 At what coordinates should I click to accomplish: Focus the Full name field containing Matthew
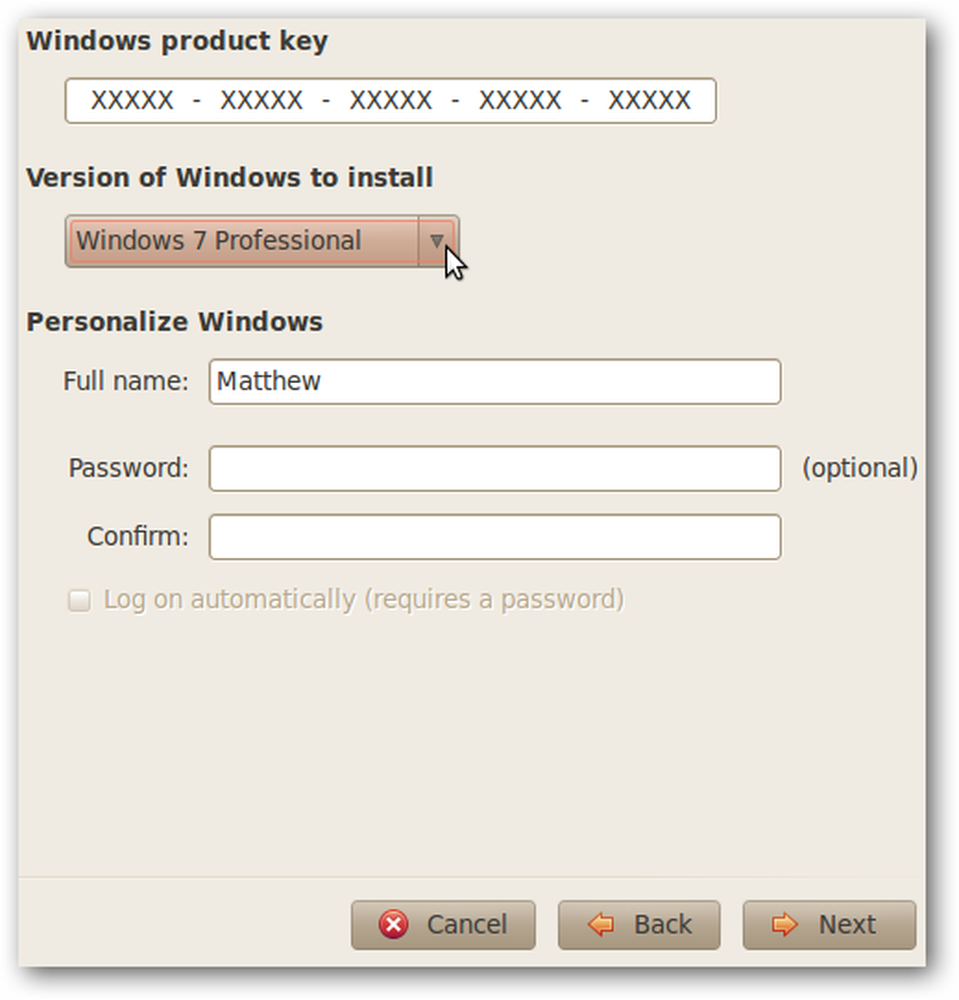point(495,381)
